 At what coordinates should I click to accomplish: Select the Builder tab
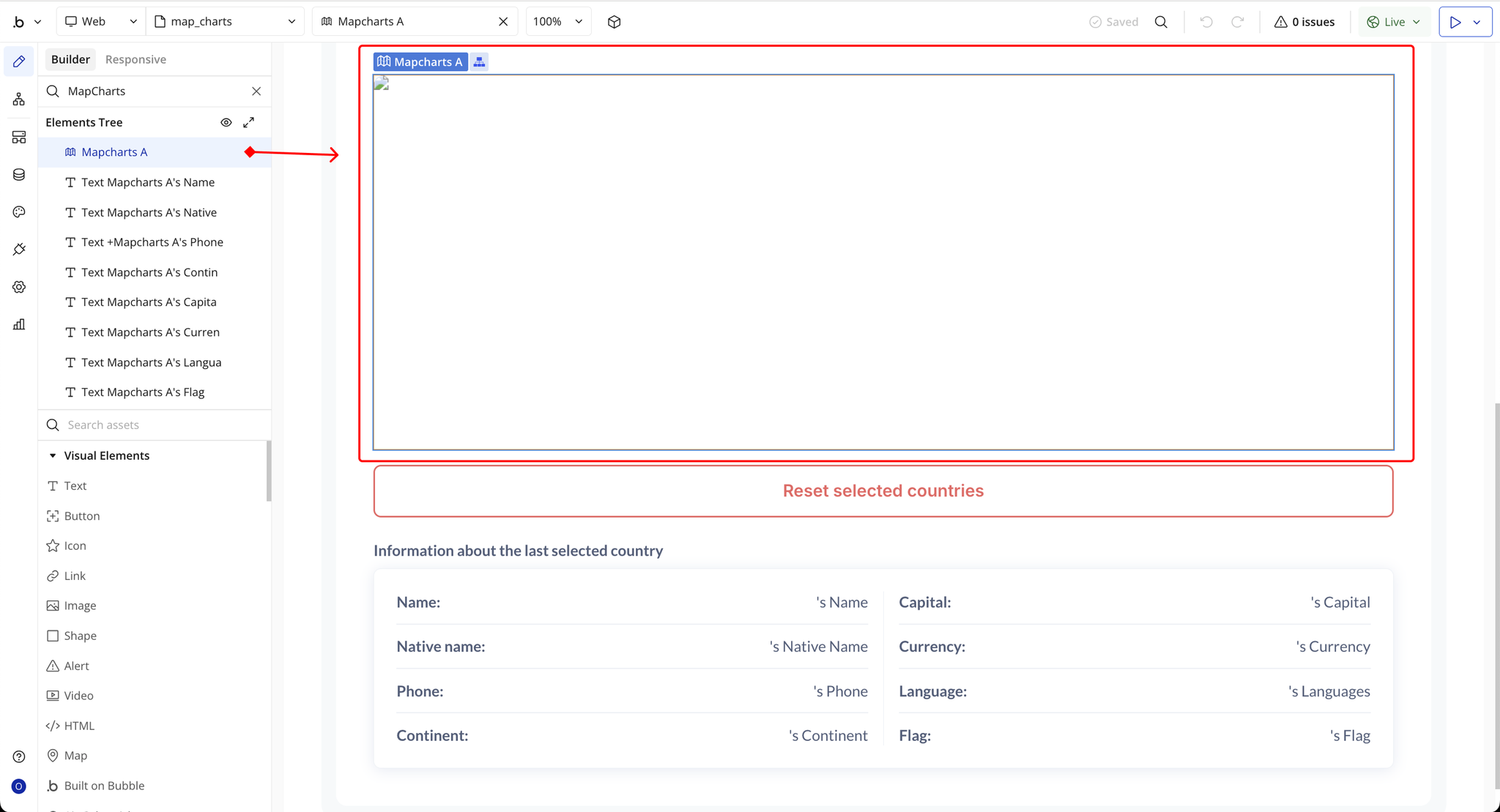click(x=70, y=59)
